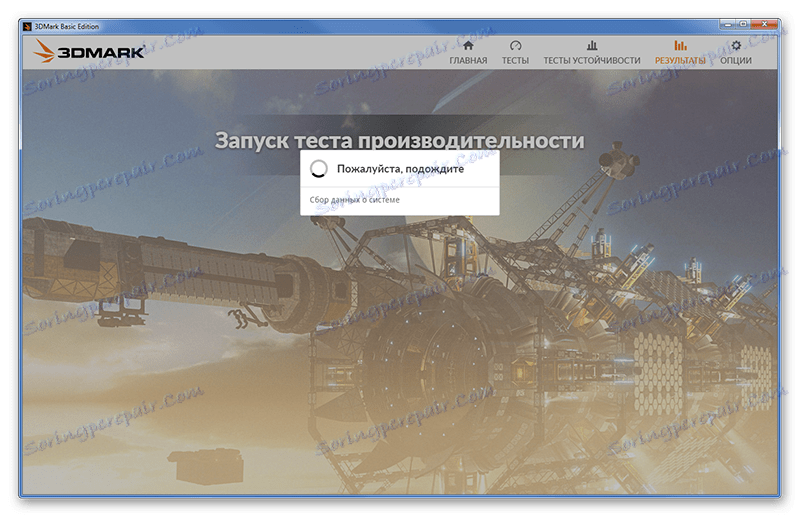
Task: Close the 3DMark window
Action: point(764,24)
